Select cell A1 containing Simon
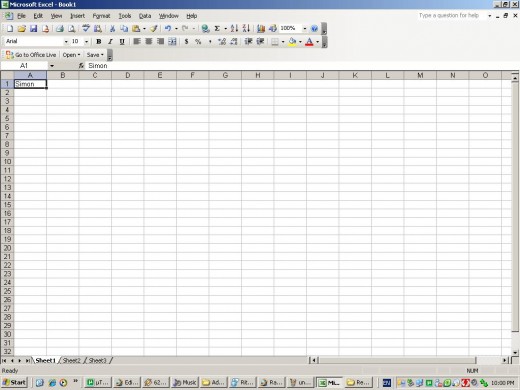 click(30, 84)
